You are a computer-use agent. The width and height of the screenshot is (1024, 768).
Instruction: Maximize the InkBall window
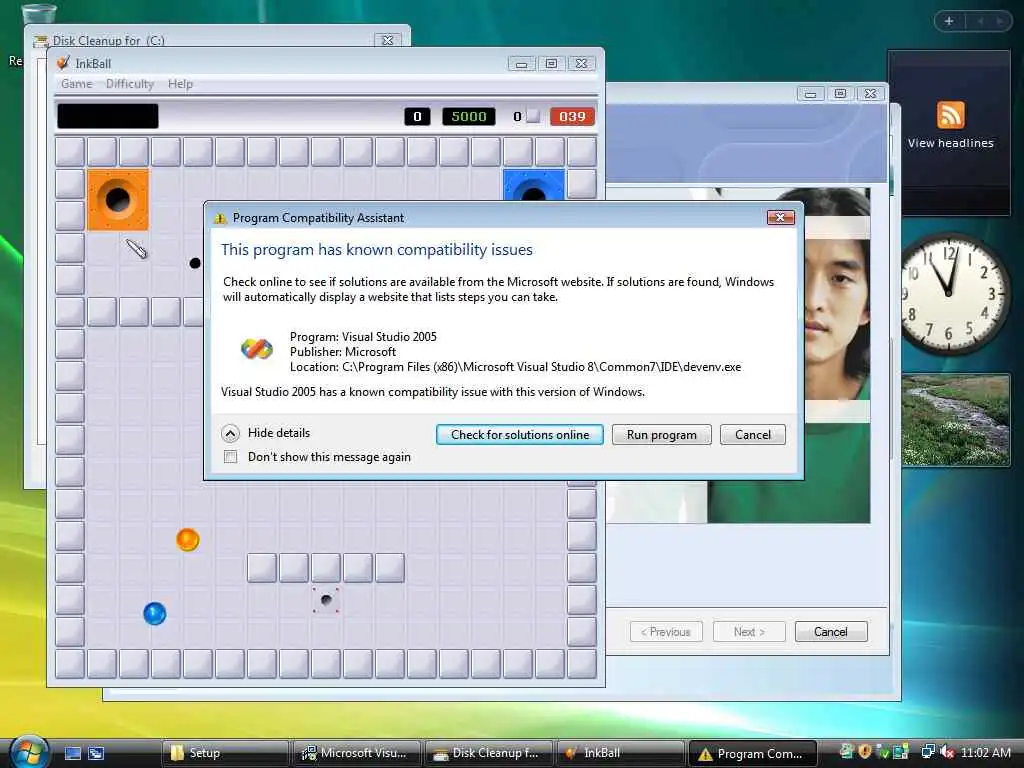551,63
